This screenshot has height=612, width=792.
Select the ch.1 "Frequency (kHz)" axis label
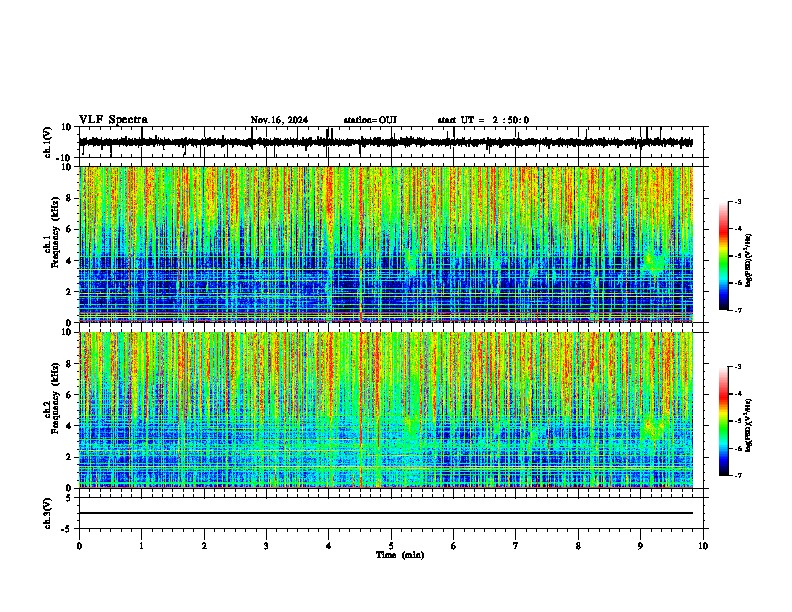pos(55,232)
